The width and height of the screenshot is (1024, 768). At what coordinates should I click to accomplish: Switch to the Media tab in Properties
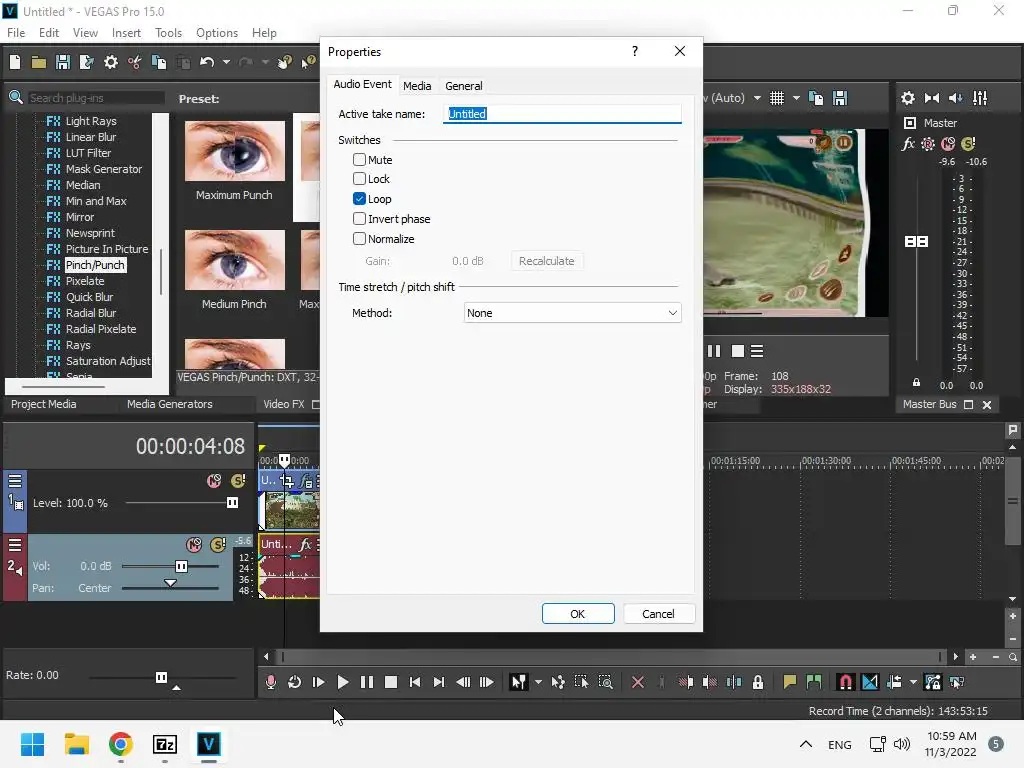[x=417, y=86]
